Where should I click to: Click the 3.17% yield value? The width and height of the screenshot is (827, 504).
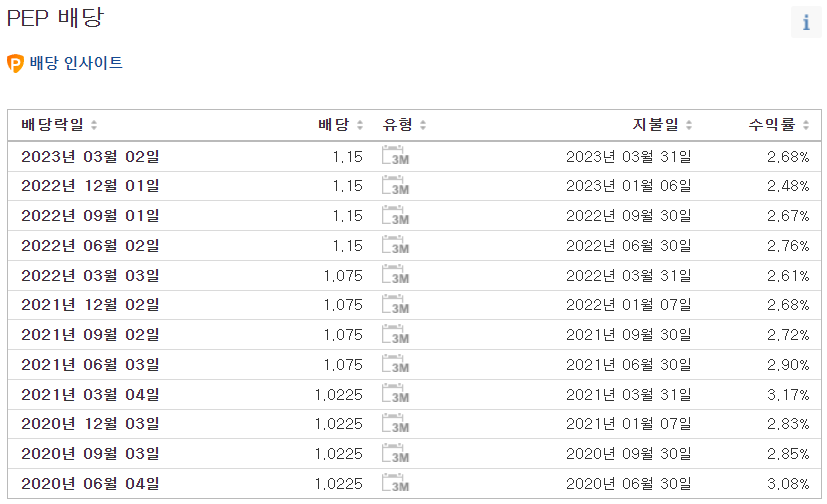pyautogui.click(x=788, y=395)
